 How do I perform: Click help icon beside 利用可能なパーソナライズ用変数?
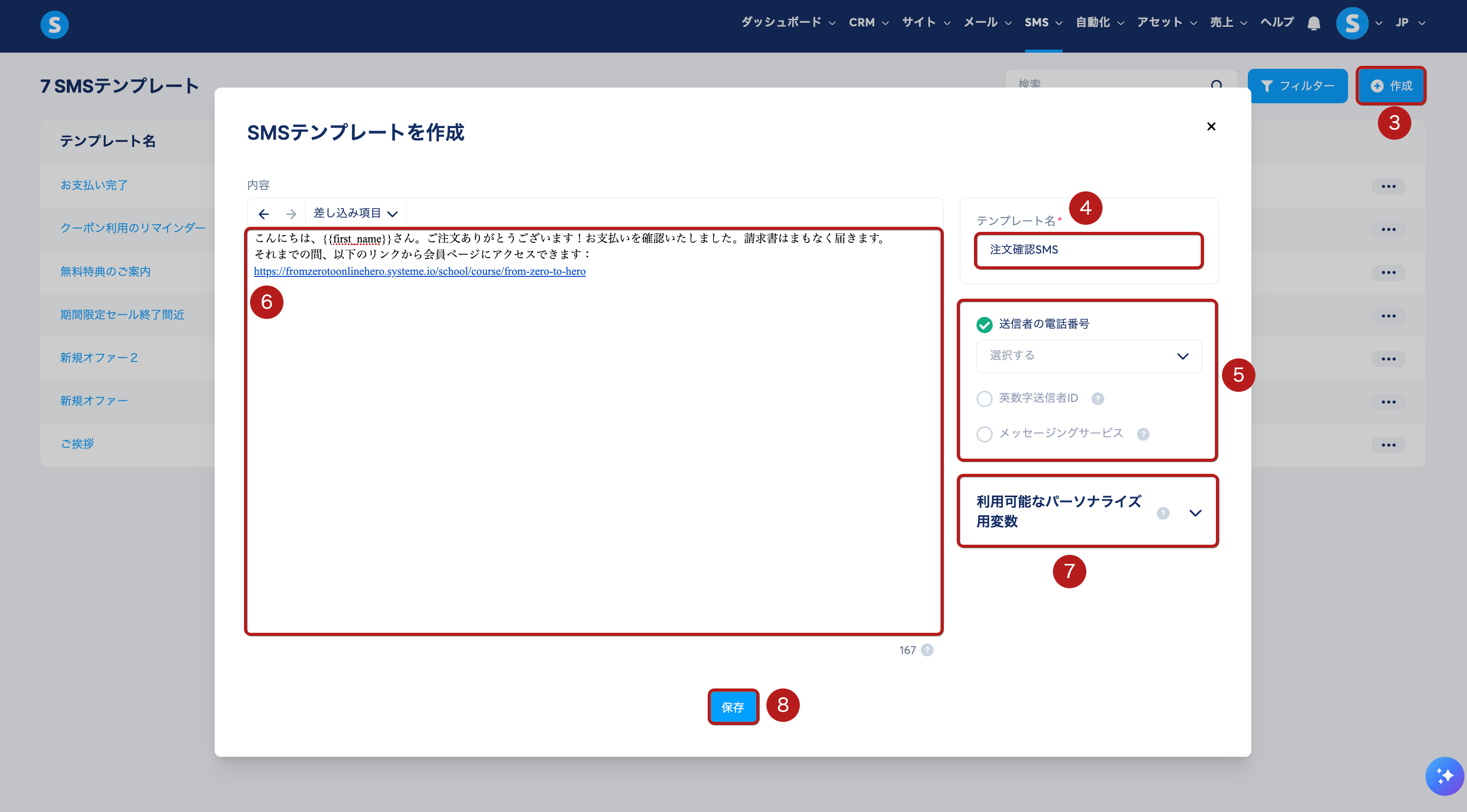[x=1163, y=513]
